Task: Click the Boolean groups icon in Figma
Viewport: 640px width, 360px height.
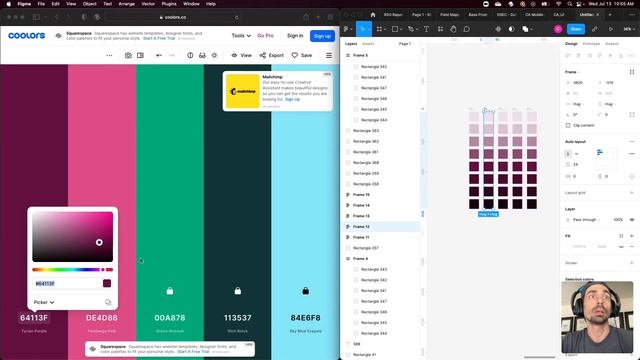Action: pyautogui.click(x=525, y=29)
